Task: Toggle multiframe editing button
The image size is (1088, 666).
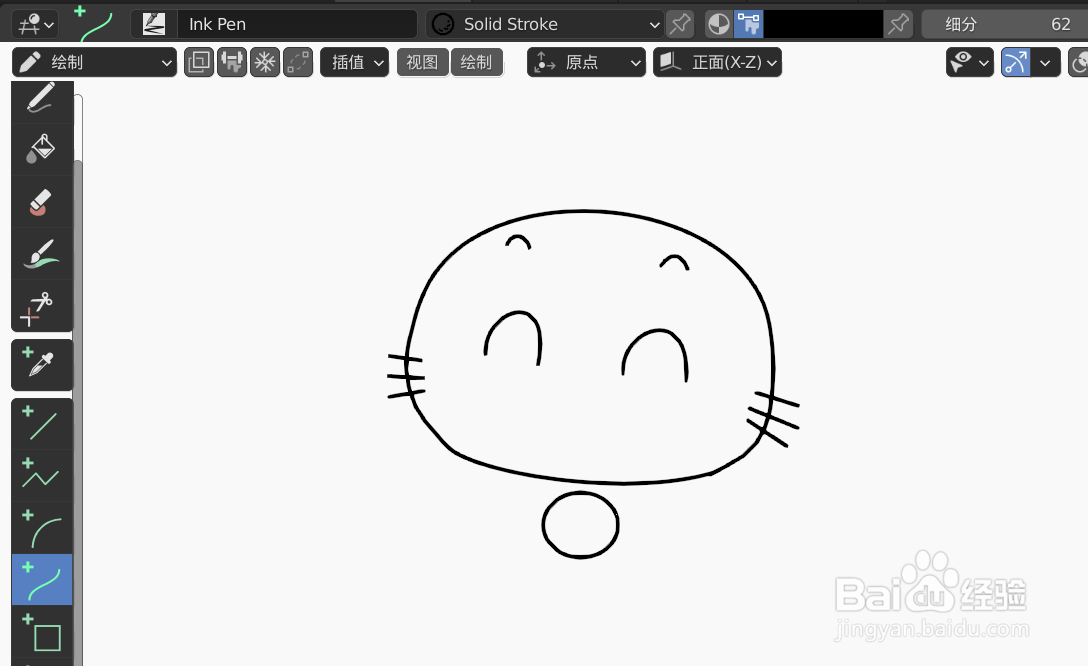Action: [x=198, y=62]
